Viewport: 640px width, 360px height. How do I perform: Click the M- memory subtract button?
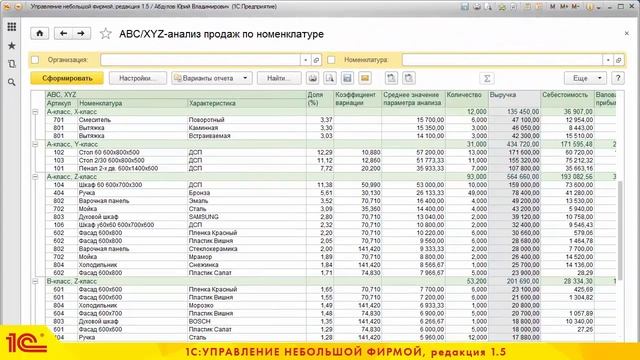point(576,7)
